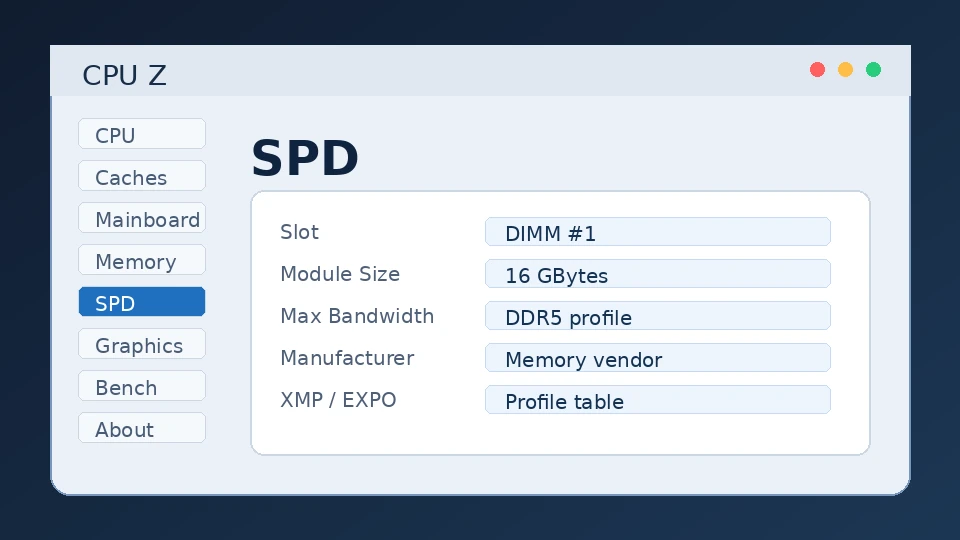Click the Max Bandwidth label
The image size is (960, 540).
point(357,316)
